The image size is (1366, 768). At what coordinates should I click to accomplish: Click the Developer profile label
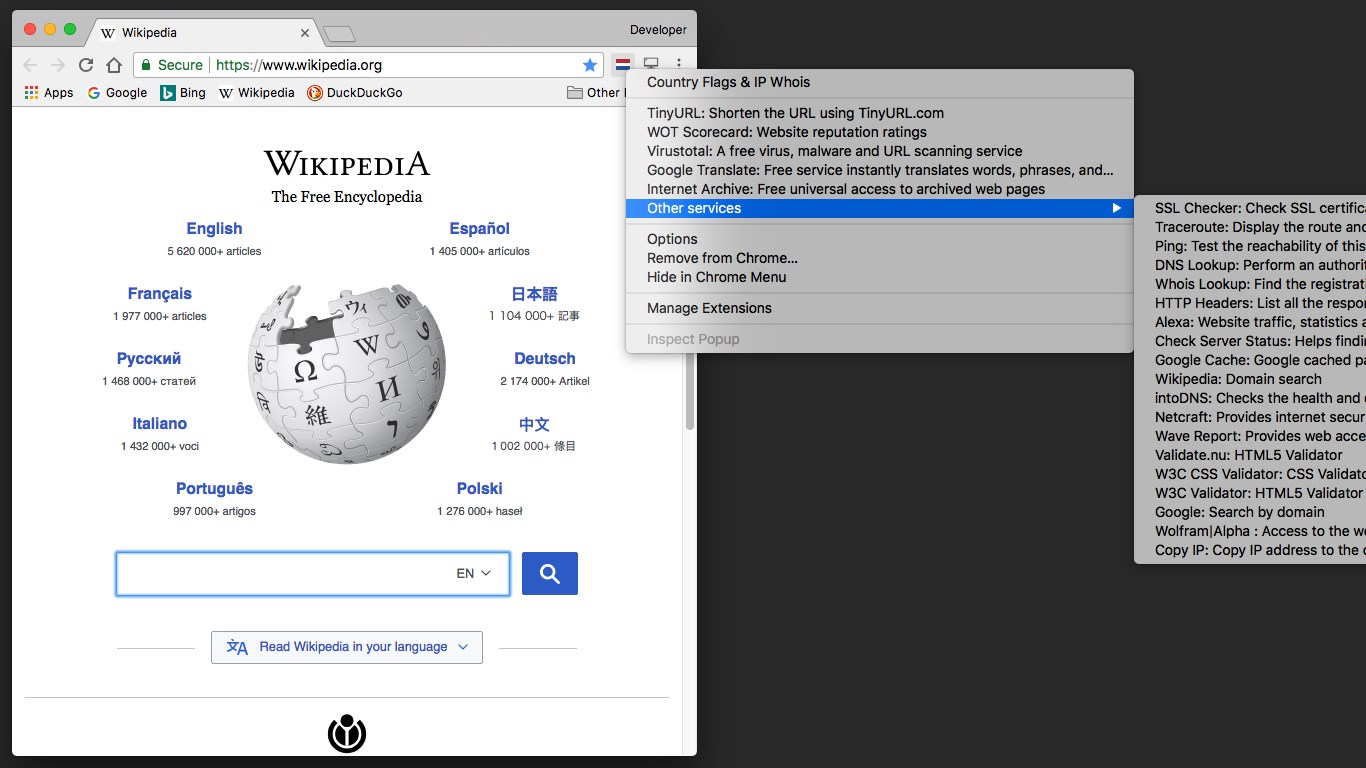(659, 30)
